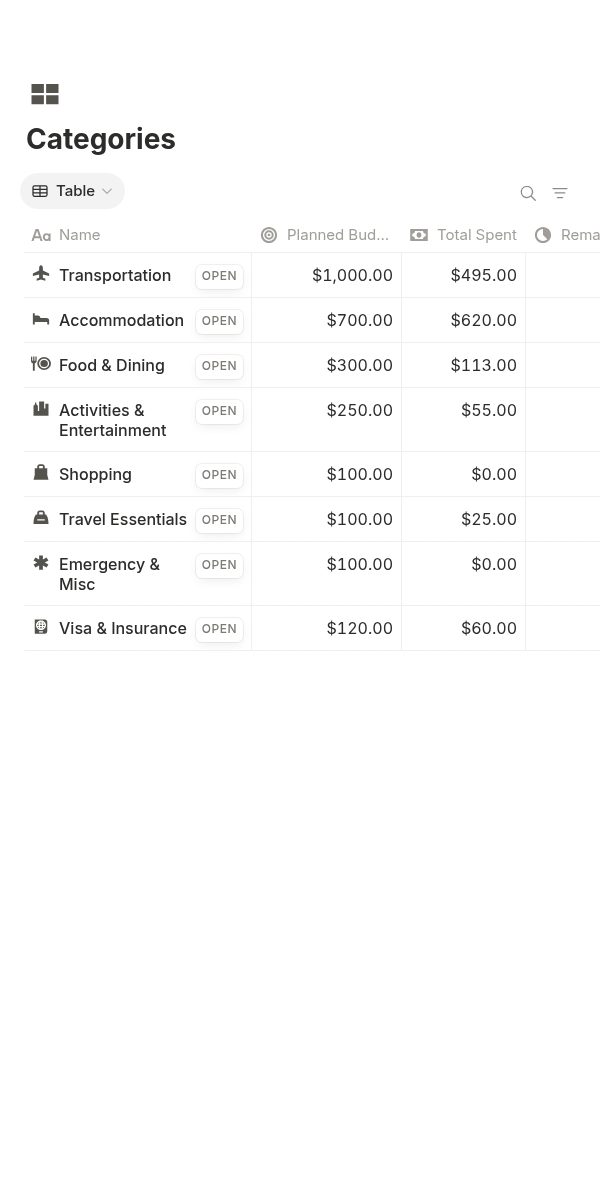The image size is (600, 1200).
Task: Click the Food & Dining utensils icon
Action: [x=41, y=364]
